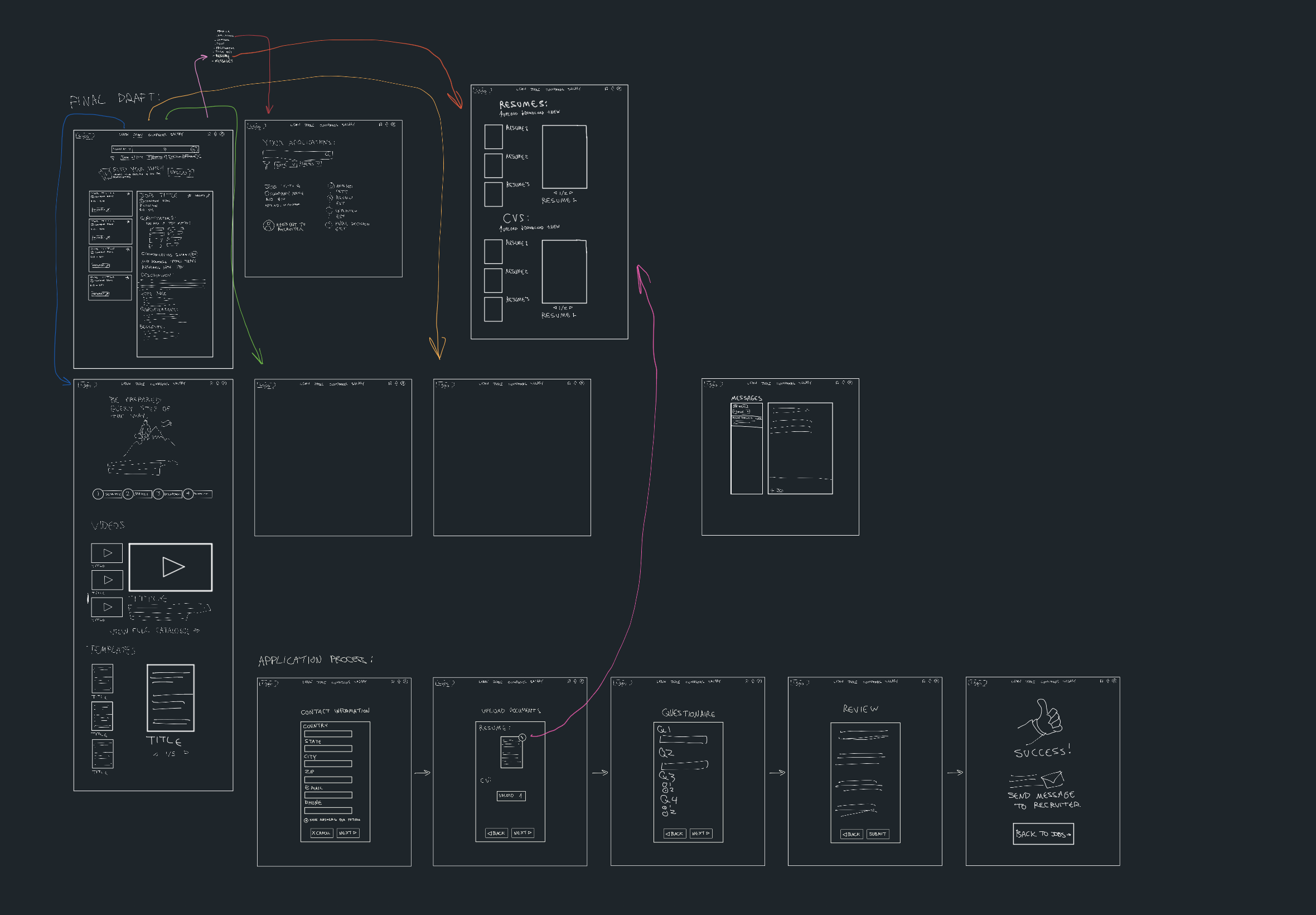Select the Applied status radio on Your Applications

click(x=332, y=186)
